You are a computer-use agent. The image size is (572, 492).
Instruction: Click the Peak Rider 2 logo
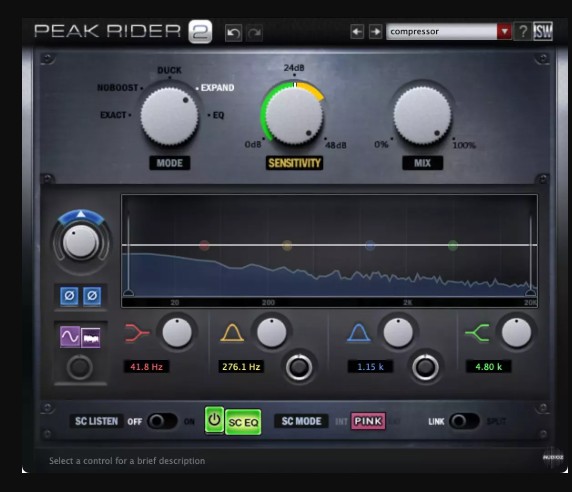123,32
